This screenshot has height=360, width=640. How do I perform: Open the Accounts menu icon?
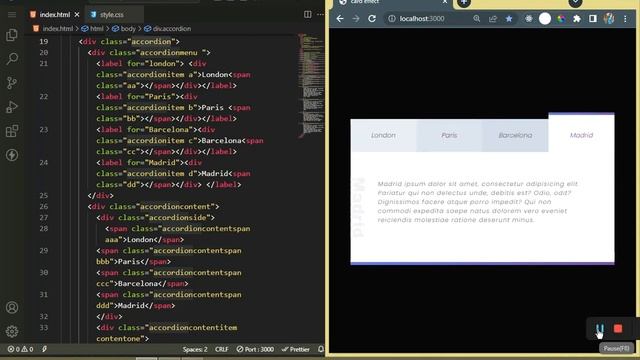pos(12,307)
